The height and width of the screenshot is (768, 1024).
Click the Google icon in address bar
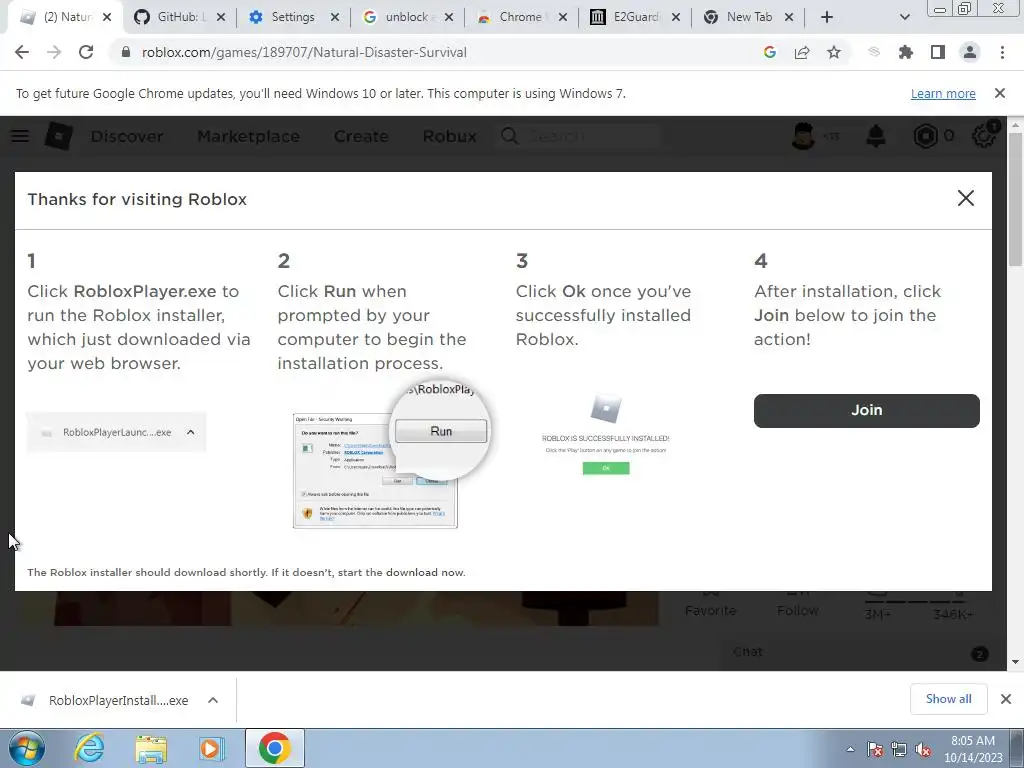coord(770,52)
